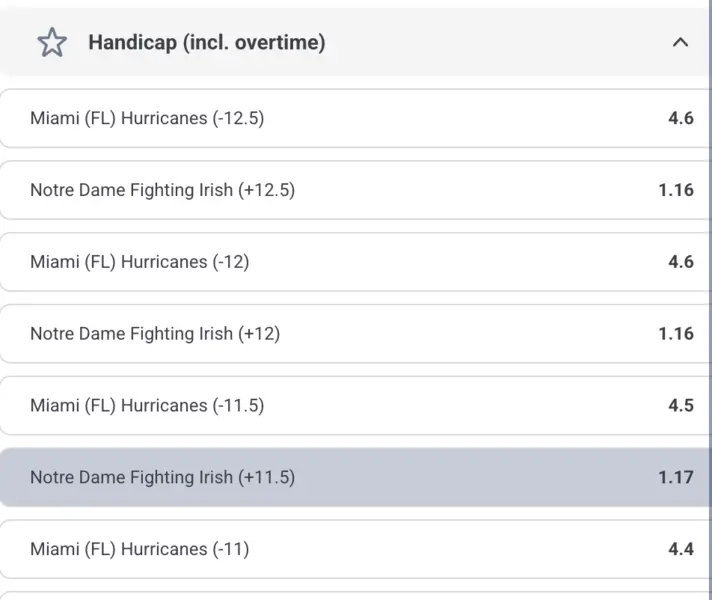Viewport: 712px width, 600px height.
Task: Select Notre Dame Fighting Irish (+12) label
Action: (155, 334)
